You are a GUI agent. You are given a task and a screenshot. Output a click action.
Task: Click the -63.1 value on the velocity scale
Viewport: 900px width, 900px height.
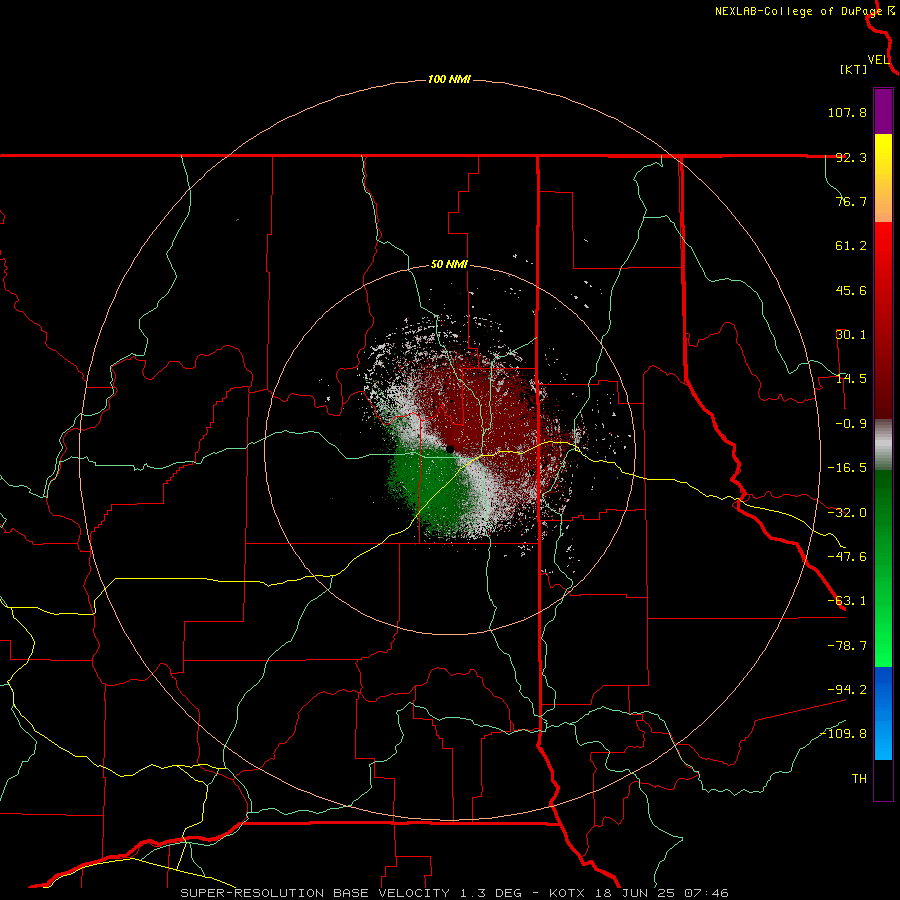click(x=847, y=601)
